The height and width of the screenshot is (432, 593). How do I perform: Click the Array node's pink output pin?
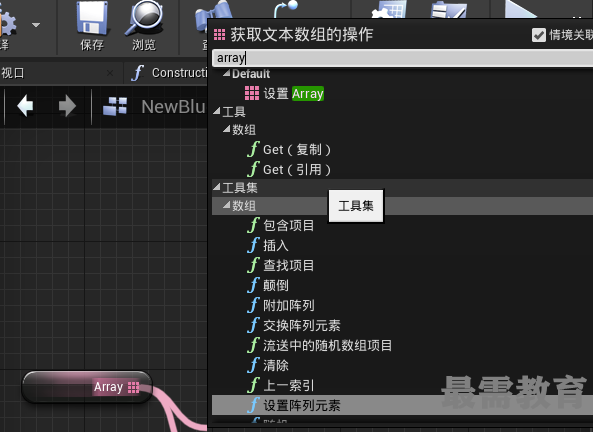click(x=134, y=387)
